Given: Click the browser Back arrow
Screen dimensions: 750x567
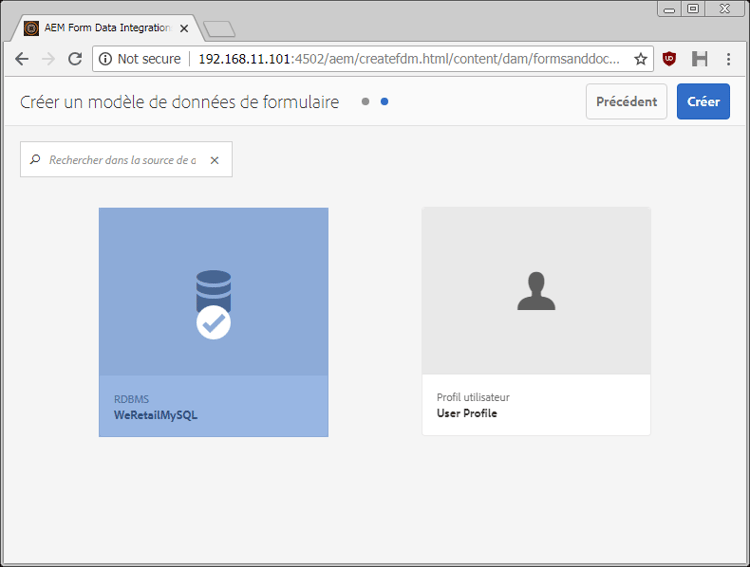Looking at the screenshot, I should click(22, 59).
